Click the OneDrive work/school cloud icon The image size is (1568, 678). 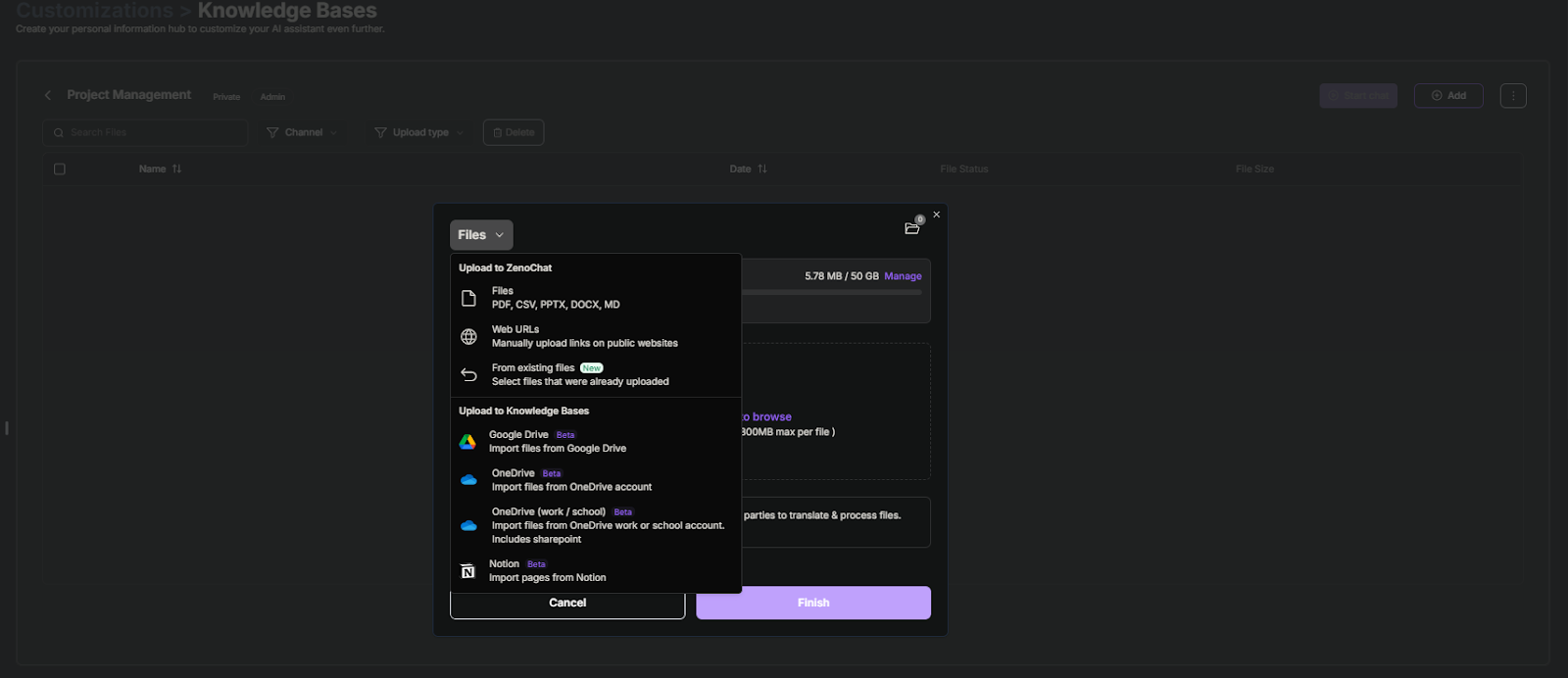coord(468,526)
